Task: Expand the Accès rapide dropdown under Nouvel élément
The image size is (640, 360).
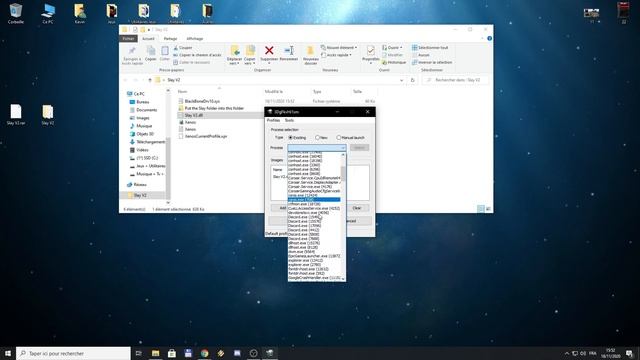Action: pos(336,55)
